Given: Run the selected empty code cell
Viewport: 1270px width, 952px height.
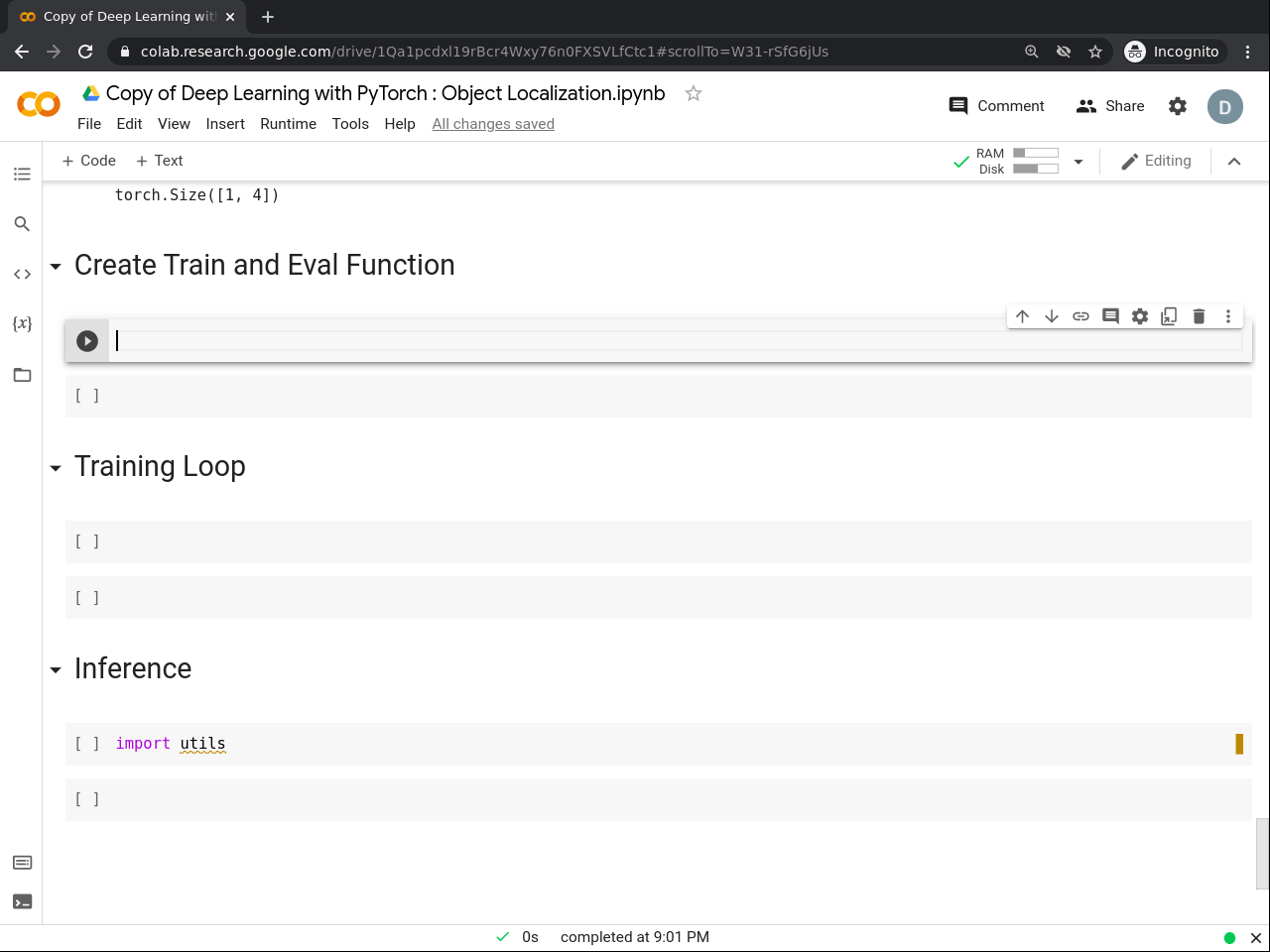Looking at the screenshot, I should [87, 340].
